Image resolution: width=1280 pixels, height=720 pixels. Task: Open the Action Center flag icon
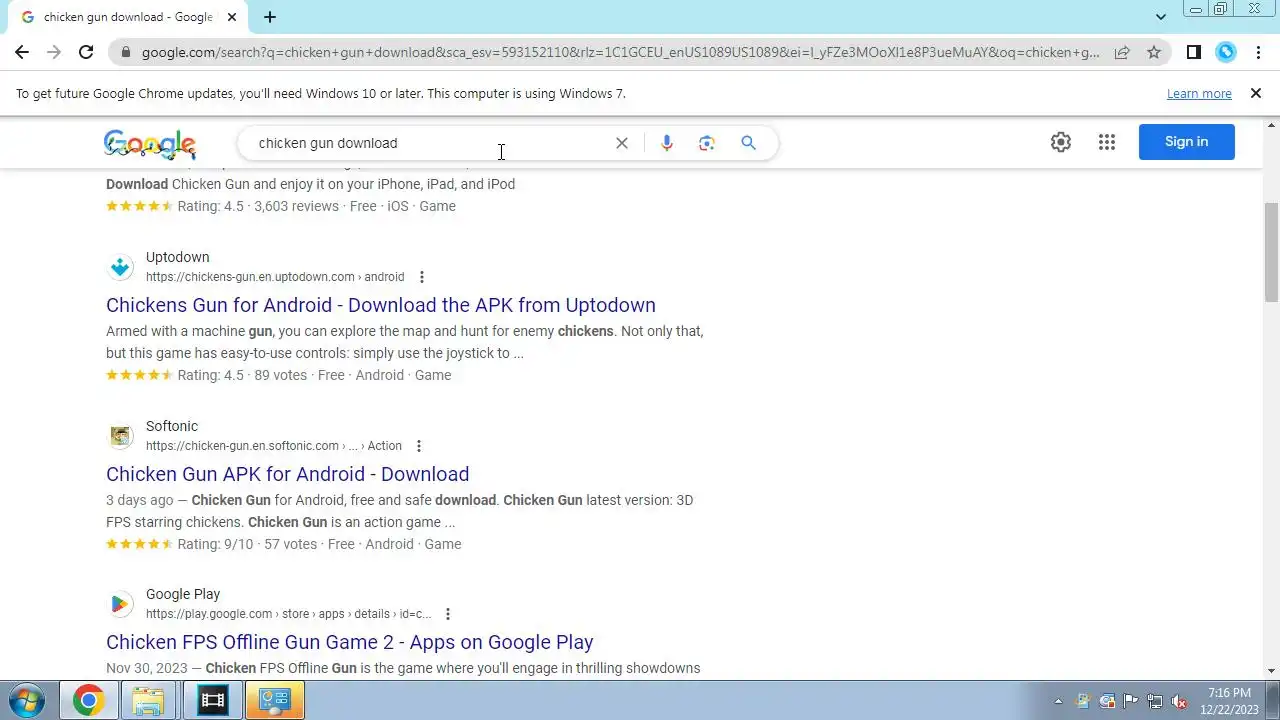(x=1131, y=701)
